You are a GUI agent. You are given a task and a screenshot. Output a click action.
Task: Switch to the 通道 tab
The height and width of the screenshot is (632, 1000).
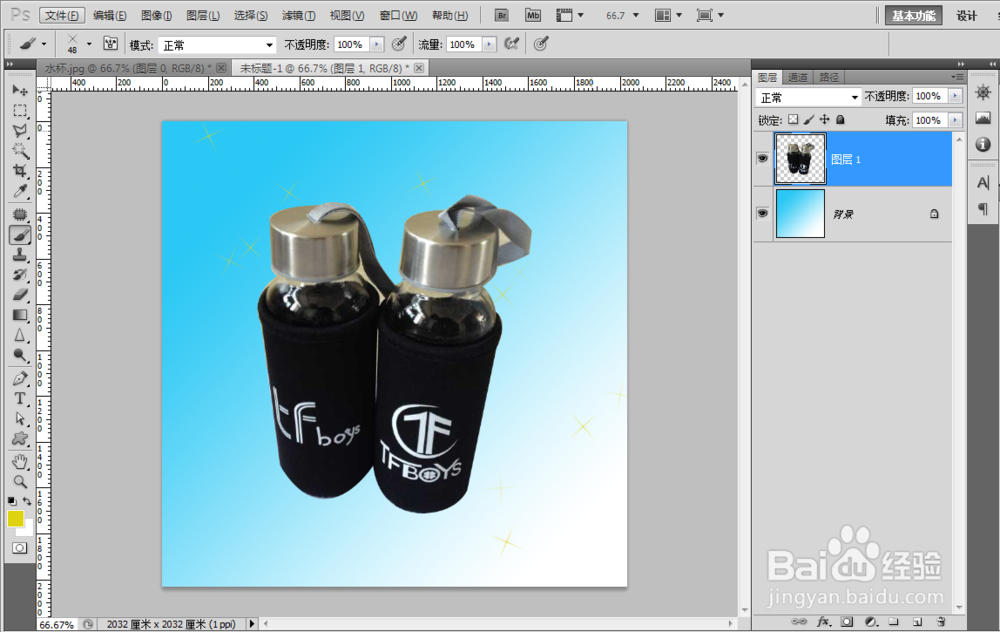tap(797, 77)
